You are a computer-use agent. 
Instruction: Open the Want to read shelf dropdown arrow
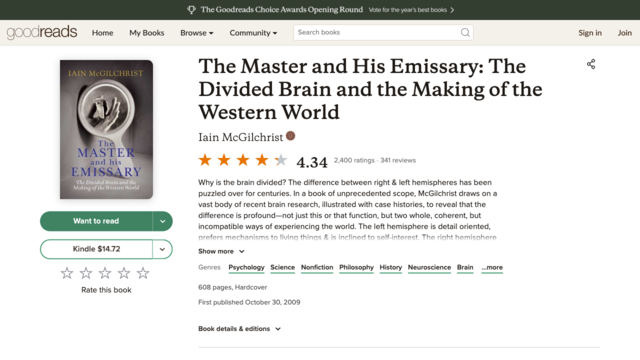(x=162, y=221)
